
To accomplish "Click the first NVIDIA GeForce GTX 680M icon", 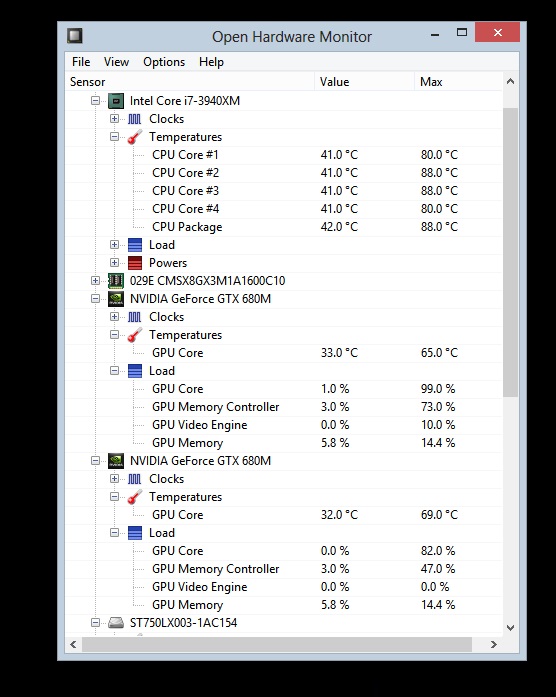I will tap(116, 299).
